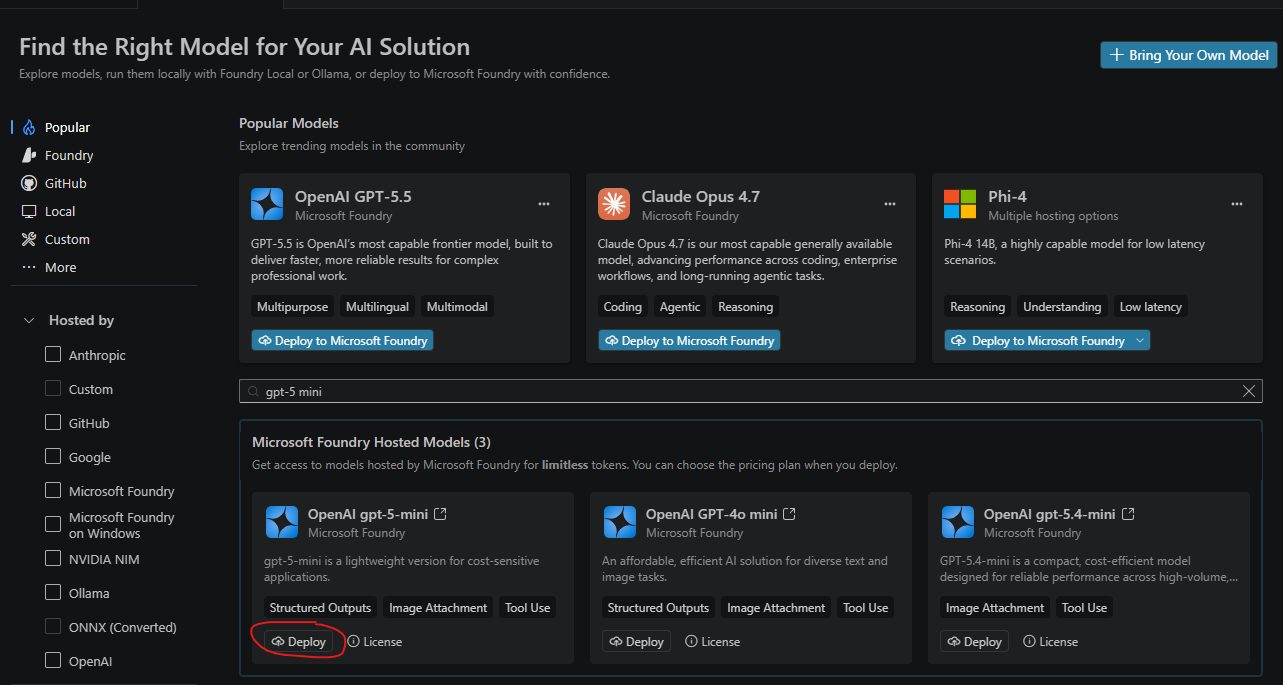Click Tool Use tag on gpt-5.4-mini

click(x=1084, y=608)
